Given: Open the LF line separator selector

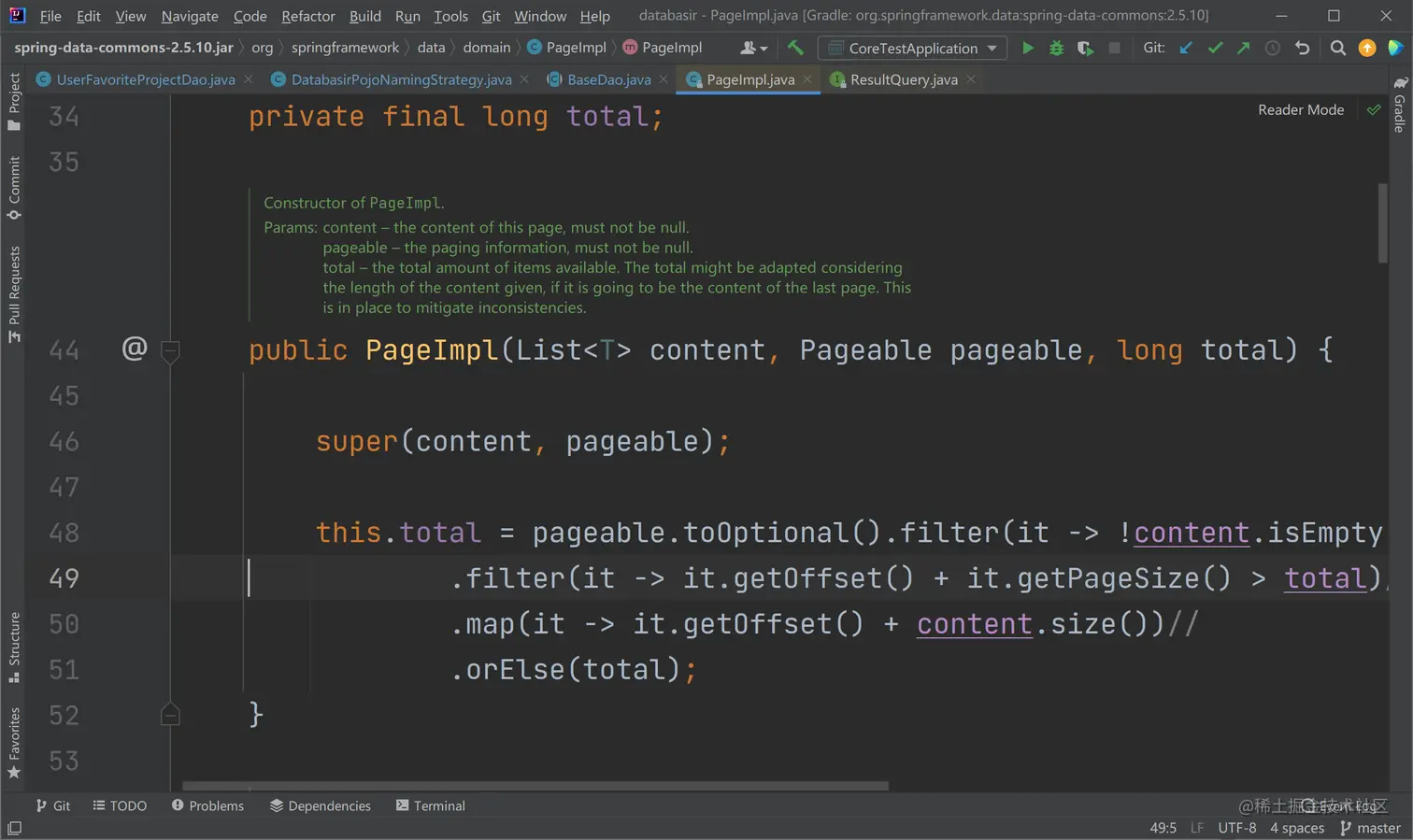Looking at the screenshot, I should pyautogui.click(x=1197, y=828).
